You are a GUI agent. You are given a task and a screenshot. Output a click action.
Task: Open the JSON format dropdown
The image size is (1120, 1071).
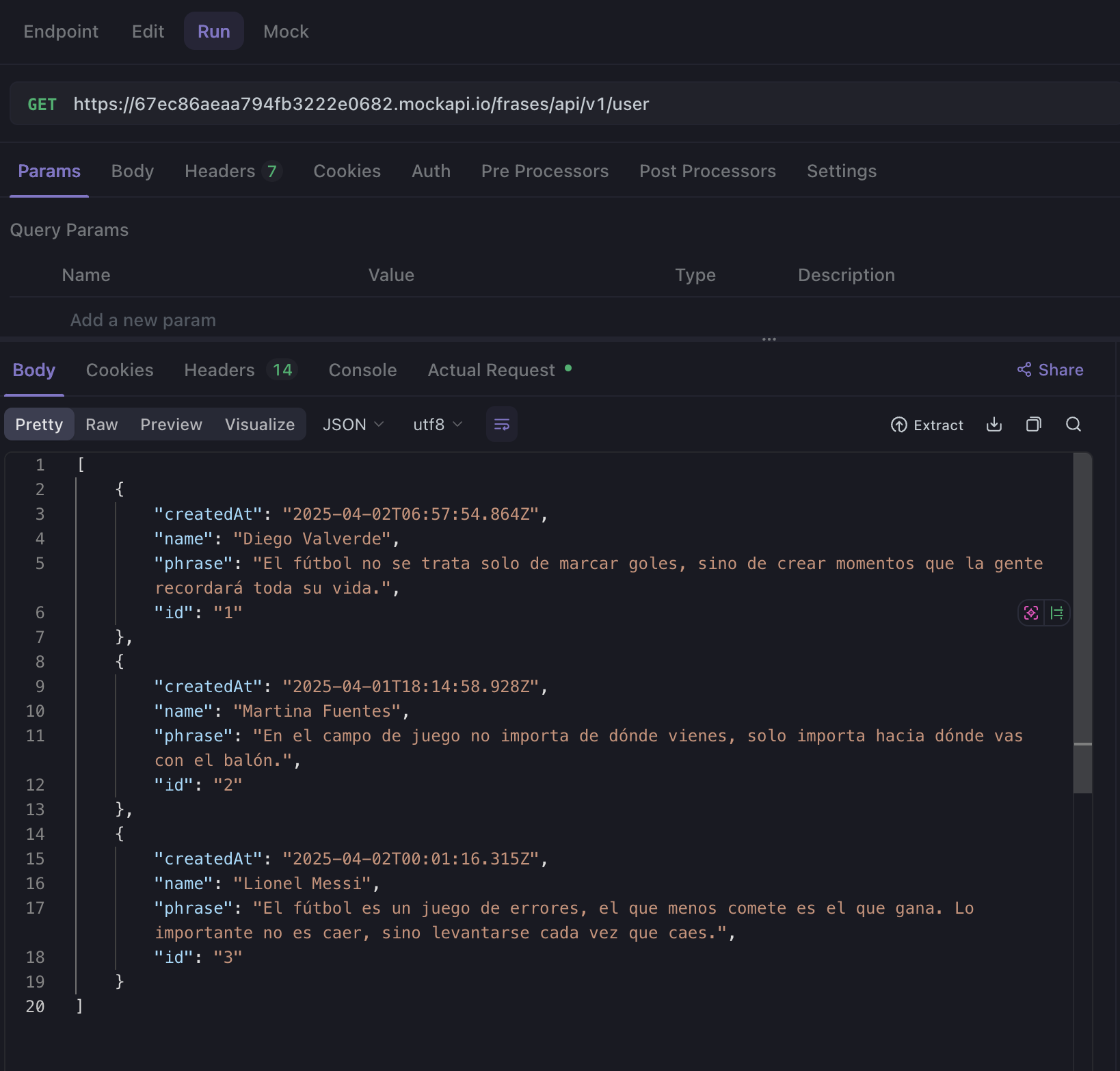[353, 425]
